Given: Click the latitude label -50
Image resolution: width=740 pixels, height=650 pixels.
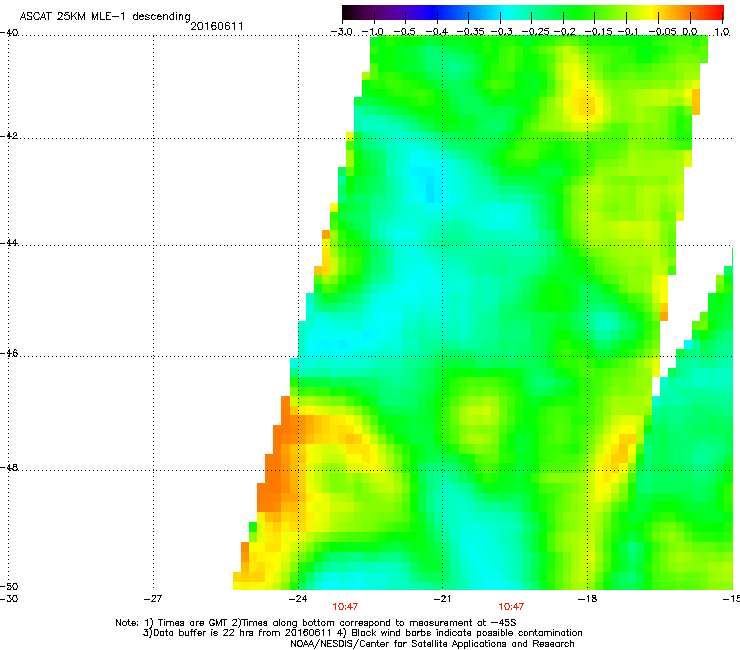Looking at the screenshot, I should [x=9, y=586].
